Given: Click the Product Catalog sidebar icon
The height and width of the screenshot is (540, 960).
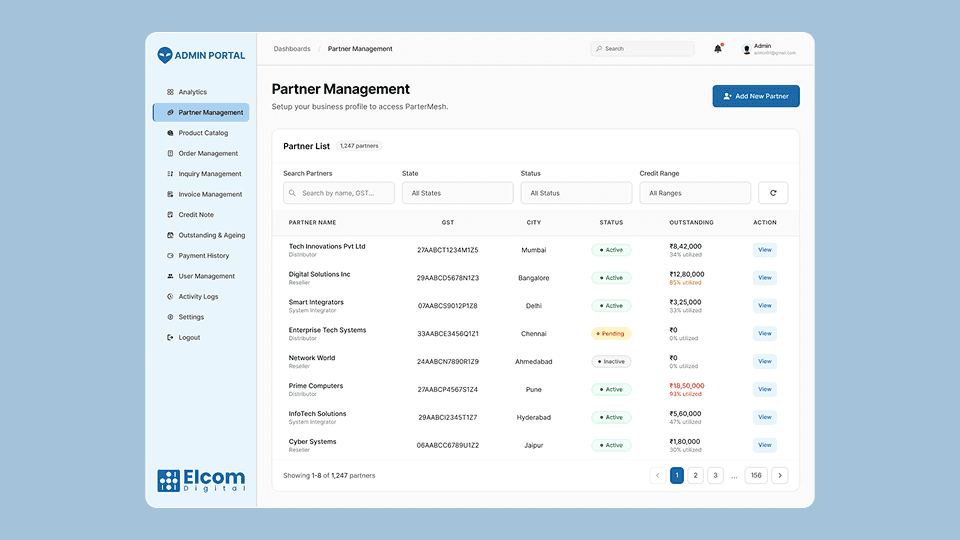Looking at the screenshot, I should tap(170, 133).
